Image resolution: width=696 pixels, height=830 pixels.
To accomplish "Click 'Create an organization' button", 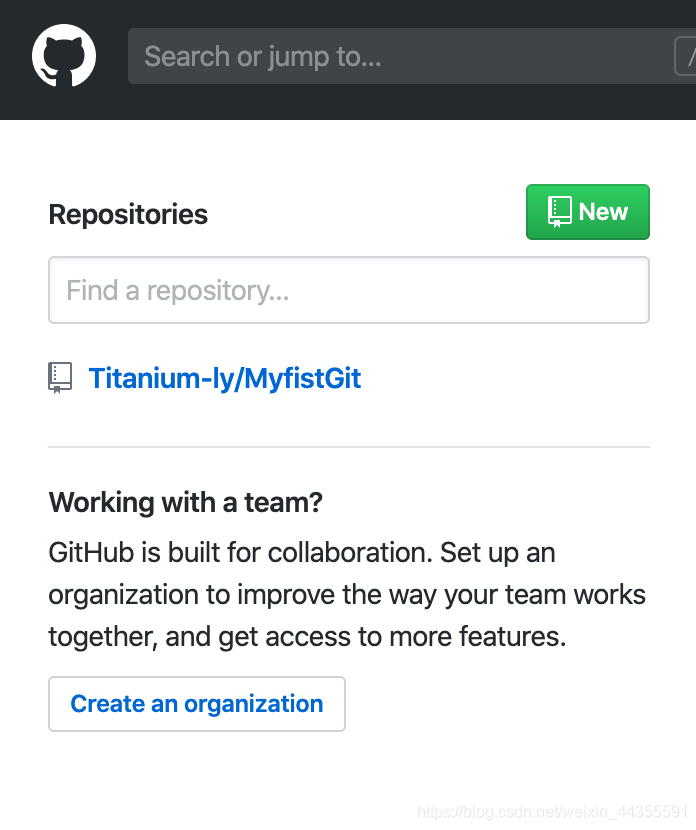I will (197, 704).
